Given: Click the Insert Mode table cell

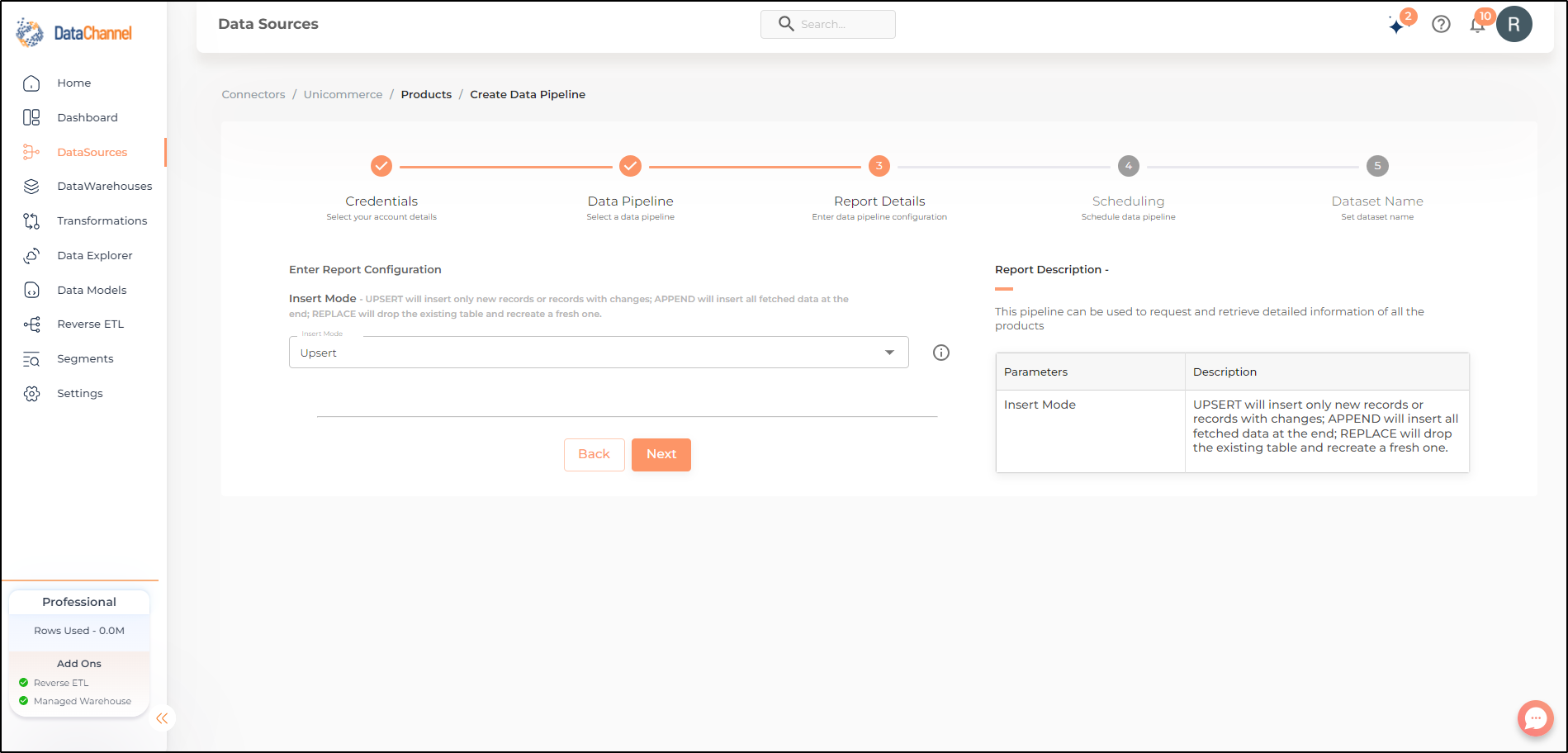Looking at the screenshot, I should [x=1090, y=431].
